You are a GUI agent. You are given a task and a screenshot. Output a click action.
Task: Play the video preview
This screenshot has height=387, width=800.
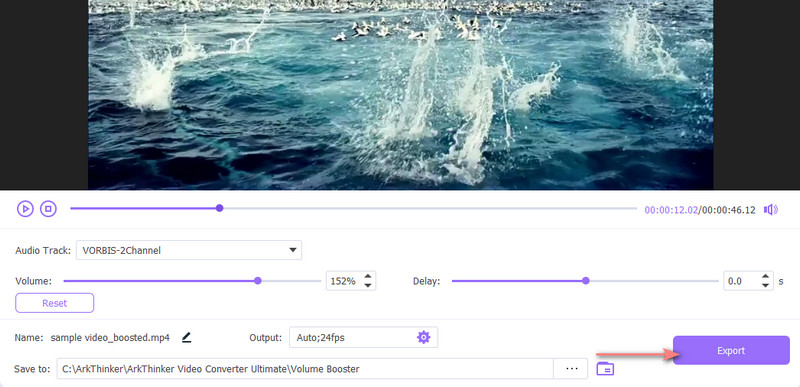tap(25, 209)
